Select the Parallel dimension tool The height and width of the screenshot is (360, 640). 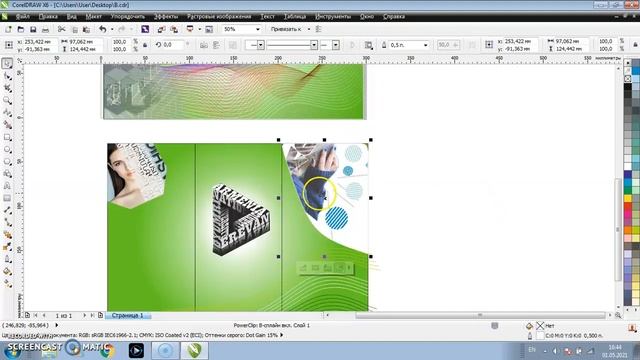7,211
